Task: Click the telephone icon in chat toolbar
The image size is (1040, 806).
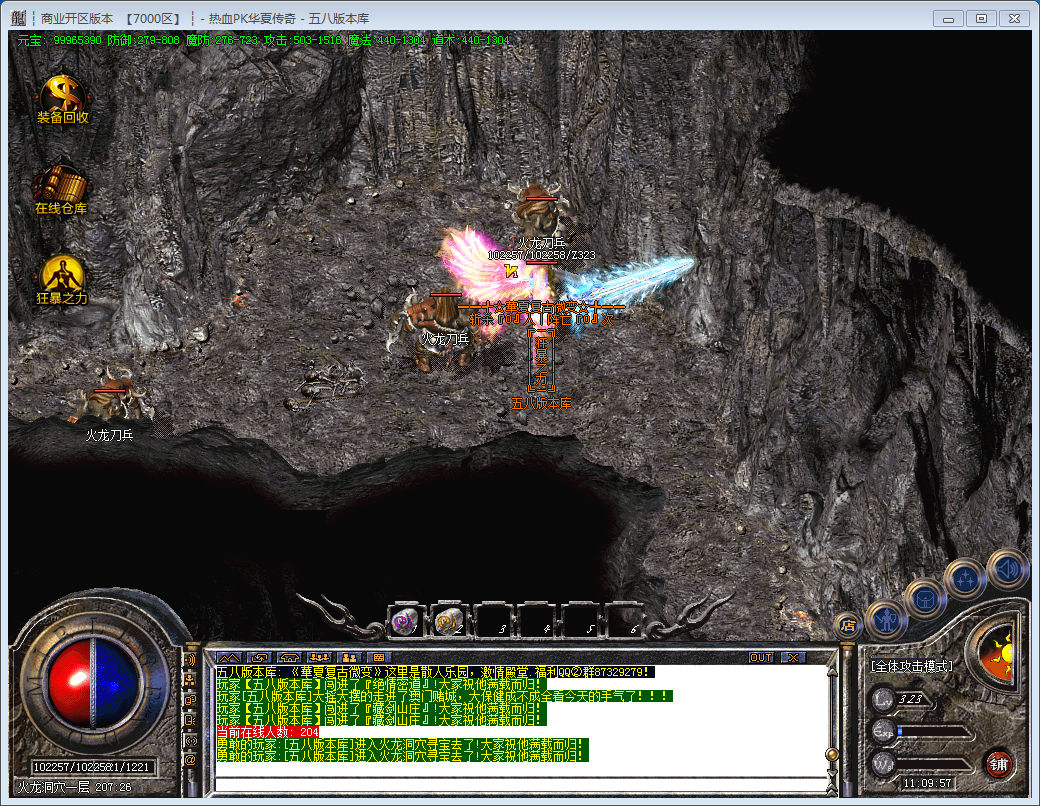Action: coord(289,657)
